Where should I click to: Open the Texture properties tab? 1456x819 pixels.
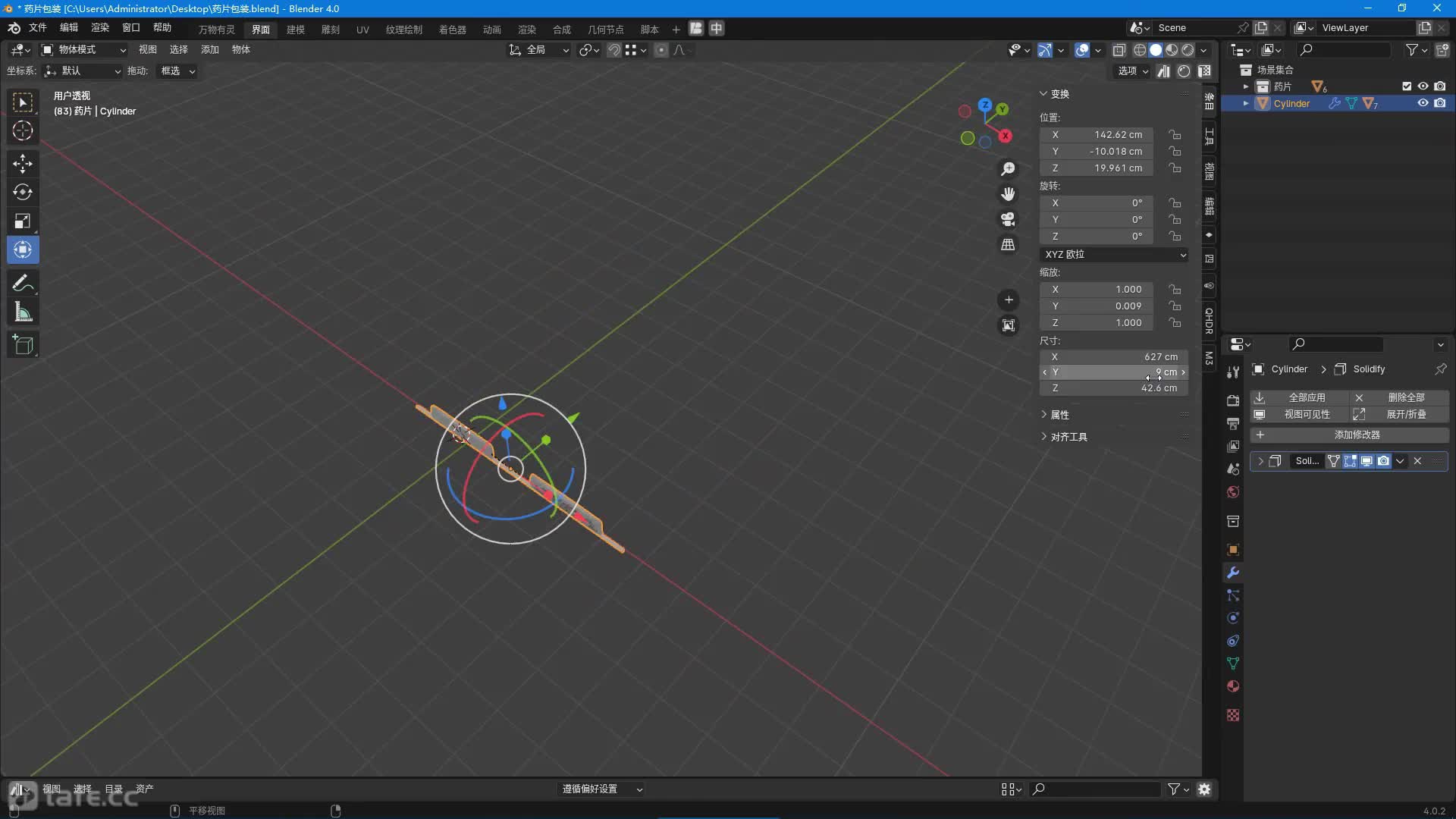1233,714
